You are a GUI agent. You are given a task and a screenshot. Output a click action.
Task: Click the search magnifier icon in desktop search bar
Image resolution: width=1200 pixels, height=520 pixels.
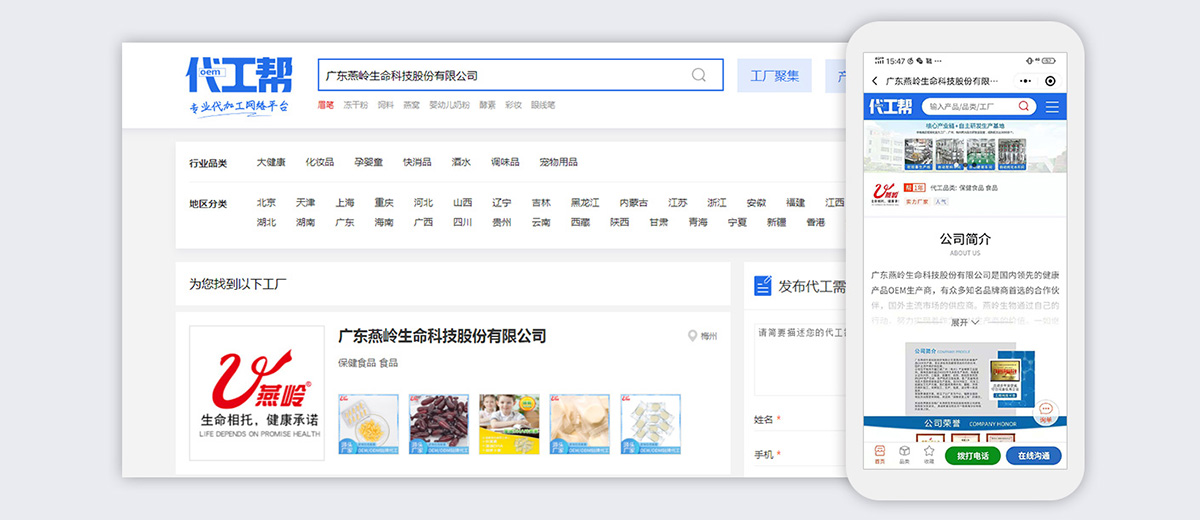(x=698, y=75)
